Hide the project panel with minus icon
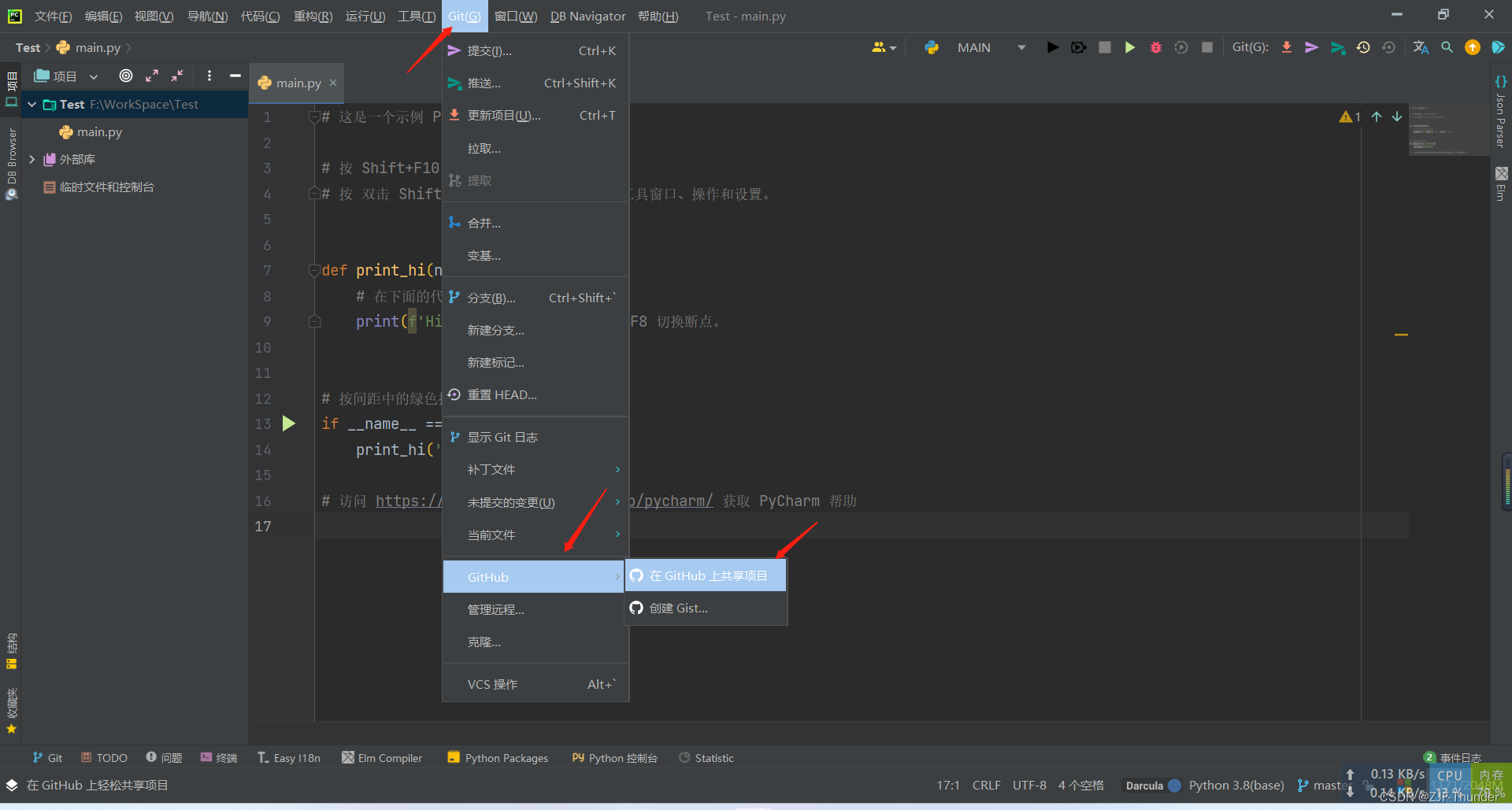Viewport: 1512px width, 810px height. pyautogui.click(x=235, y=76)
